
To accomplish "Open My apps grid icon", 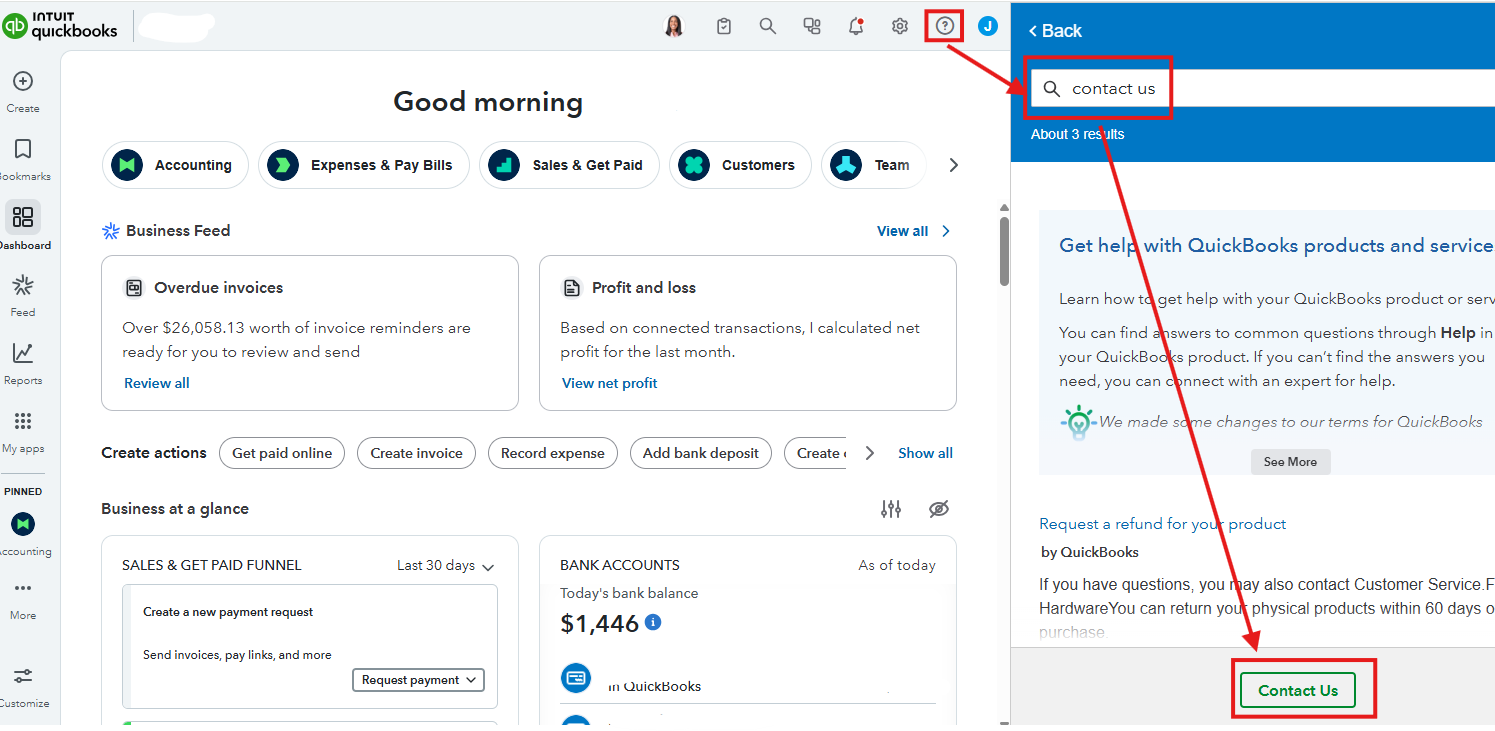I will 23,422.
